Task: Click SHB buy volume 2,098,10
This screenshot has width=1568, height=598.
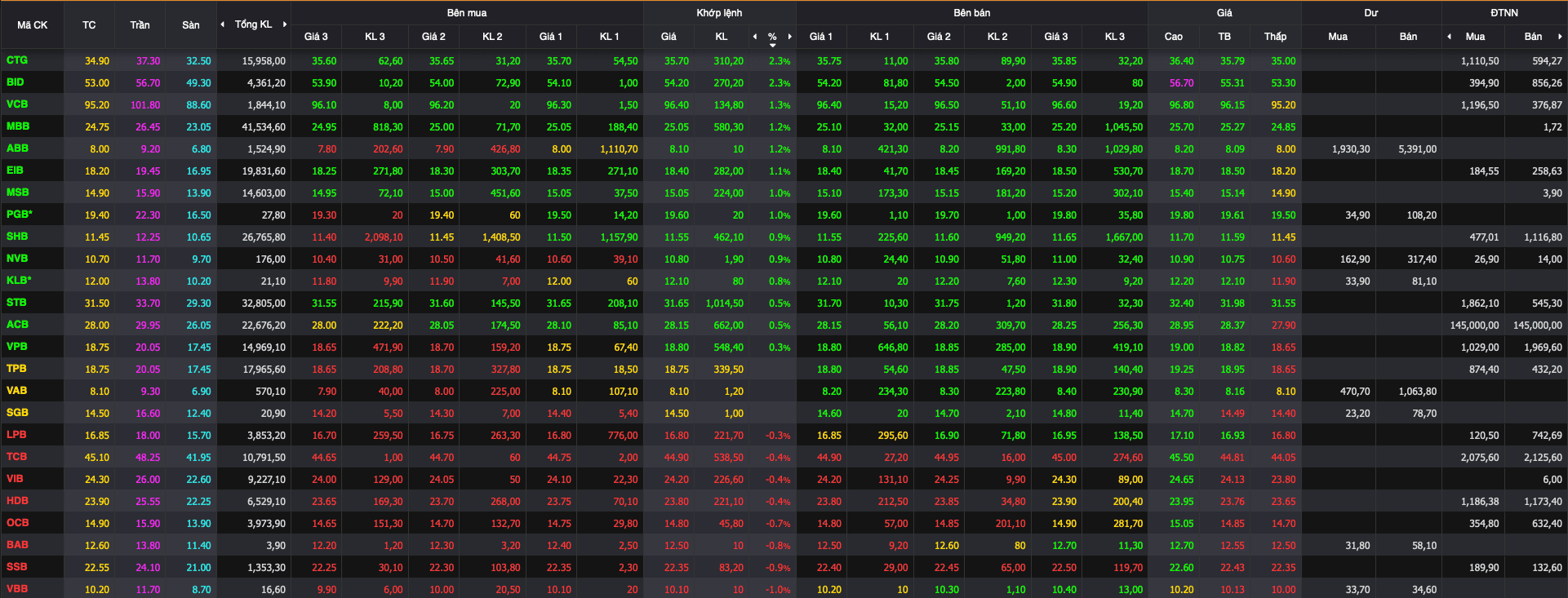Action: 384,237
